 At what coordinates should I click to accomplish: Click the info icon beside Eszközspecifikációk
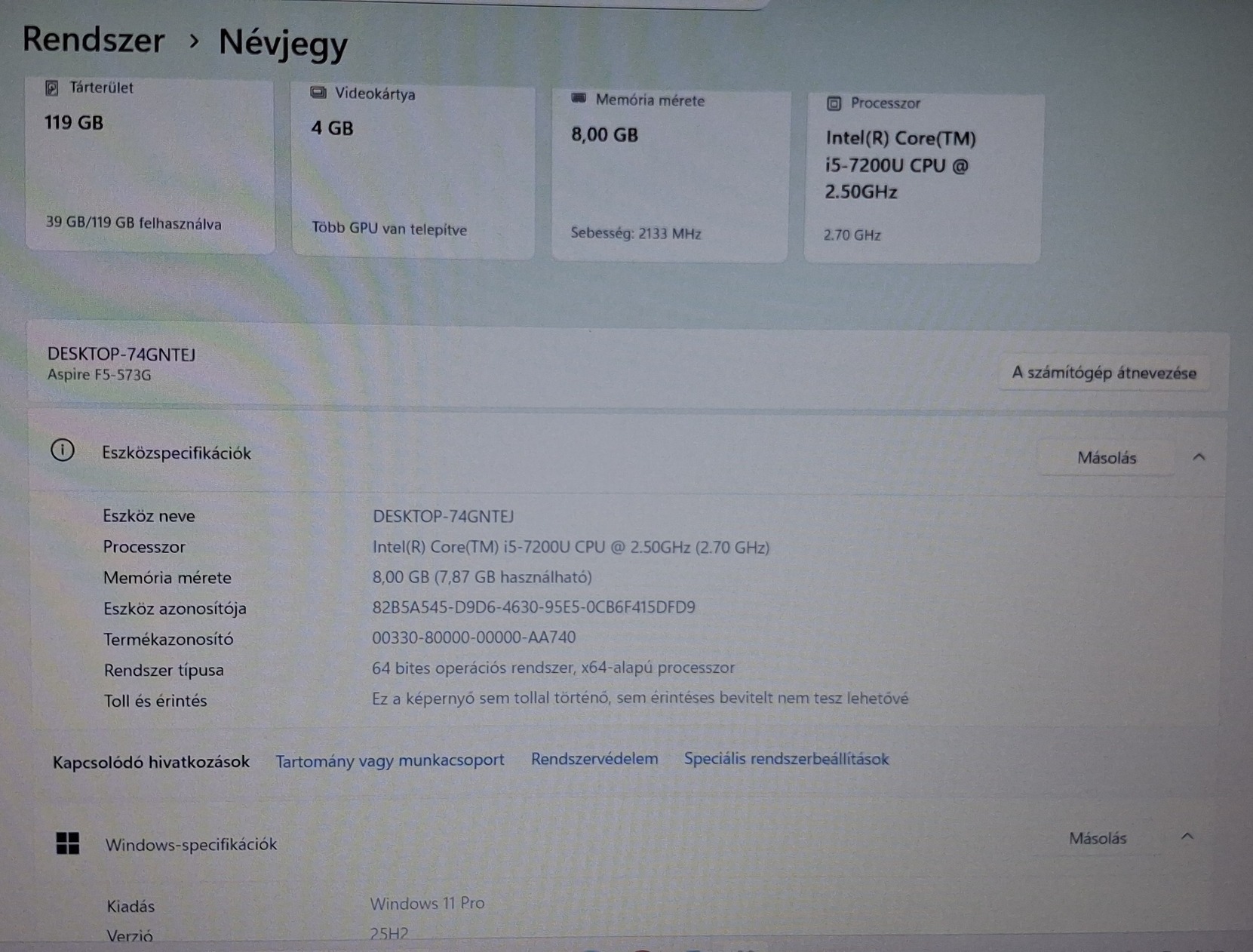coord(63,450)
